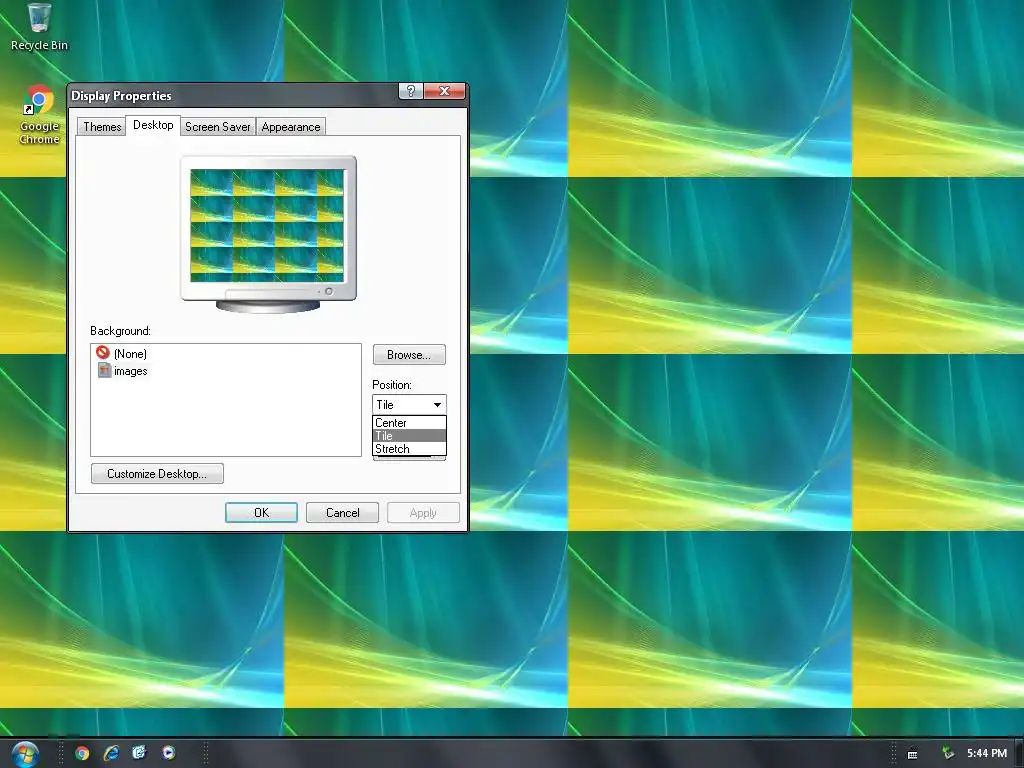Click the monitor wallpaper preview
Screen dimensions: 1024x768
[268, 226]
